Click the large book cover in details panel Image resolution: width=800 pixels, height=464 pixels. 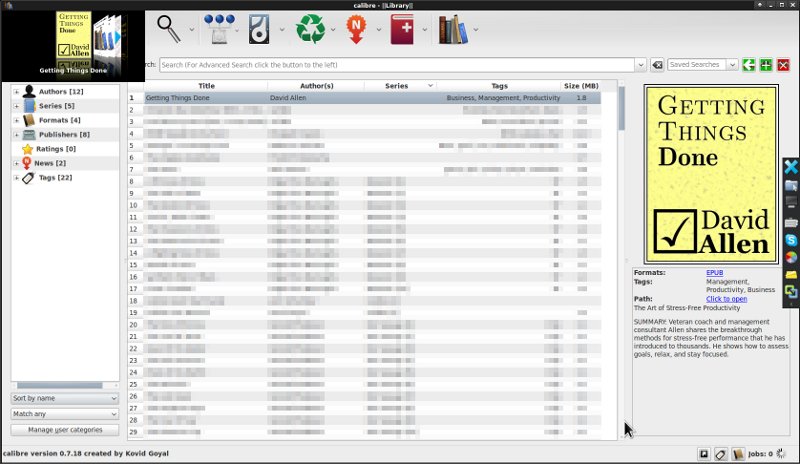[x=711, y=174]
